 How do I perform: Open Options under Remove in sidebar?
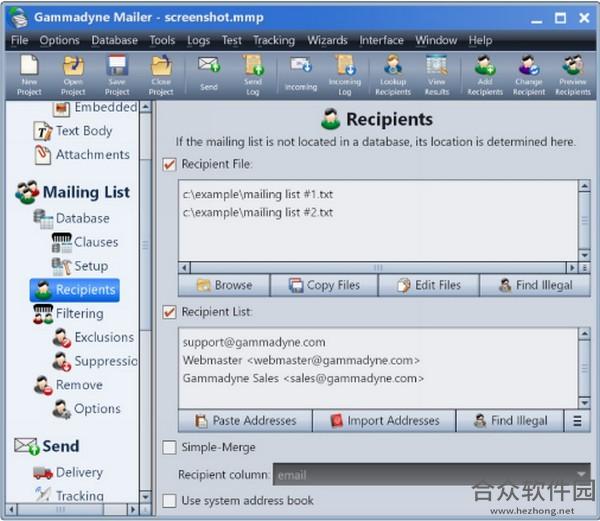tap(86, 409)
